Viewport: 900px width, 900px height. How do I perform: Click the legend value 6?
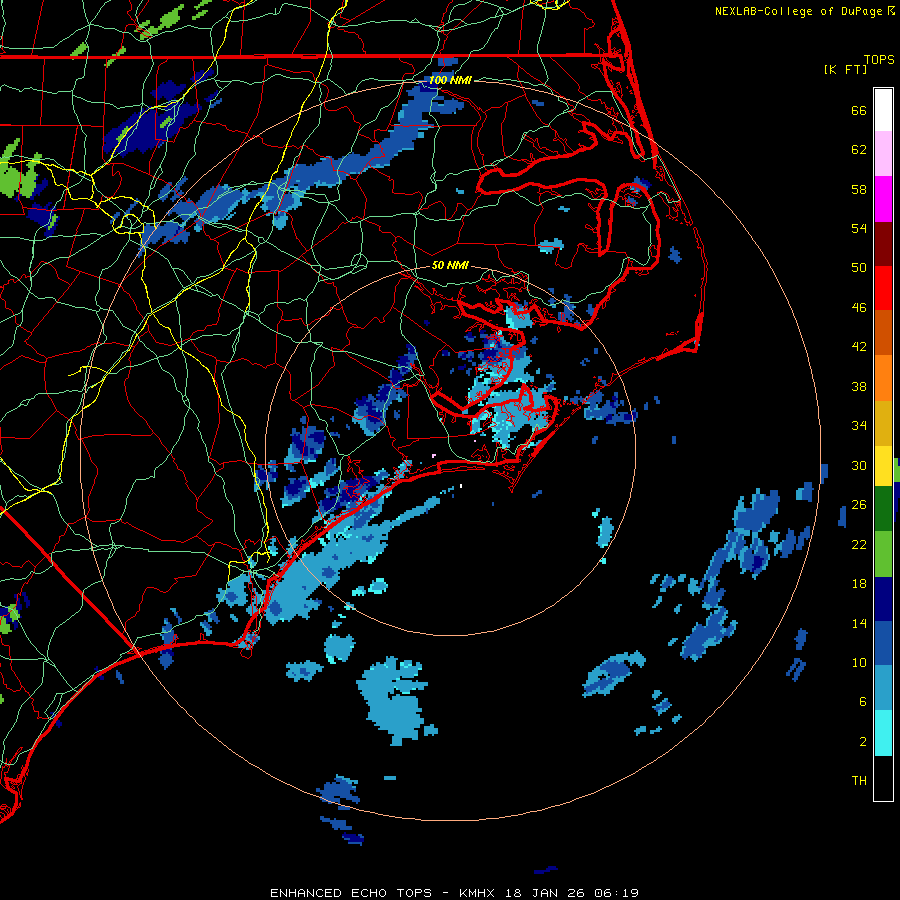[863, 702]
